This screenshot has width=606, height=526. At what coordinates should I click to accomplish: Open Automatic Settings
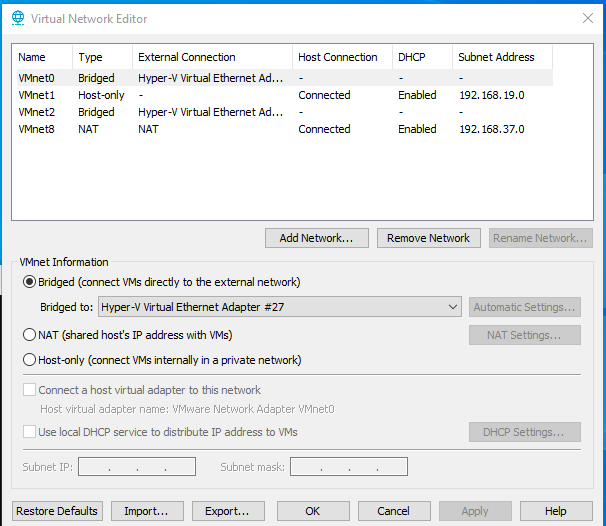525,307
